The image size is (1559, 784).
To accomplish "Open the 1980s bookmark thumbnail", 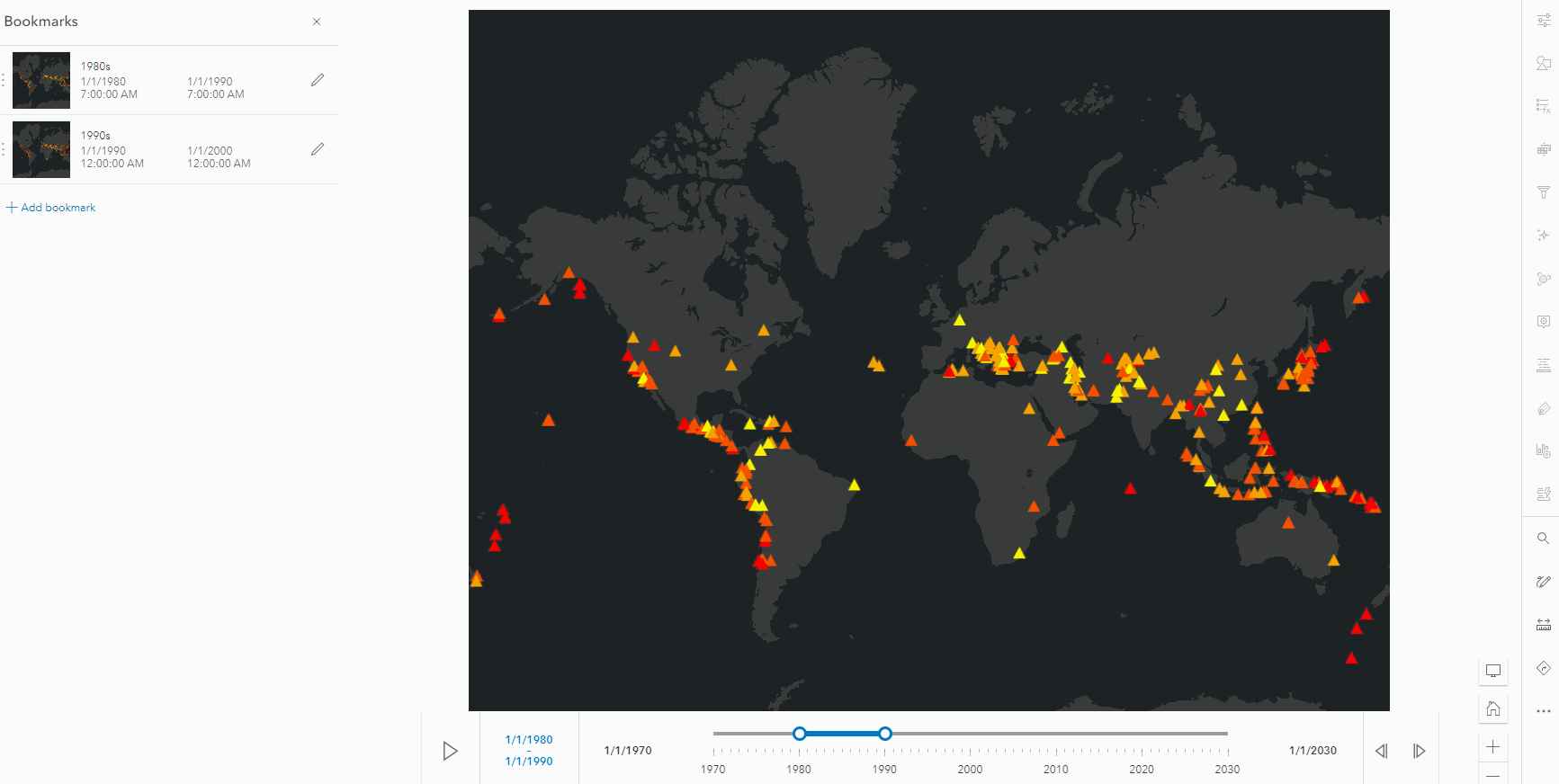I will 41,80.
